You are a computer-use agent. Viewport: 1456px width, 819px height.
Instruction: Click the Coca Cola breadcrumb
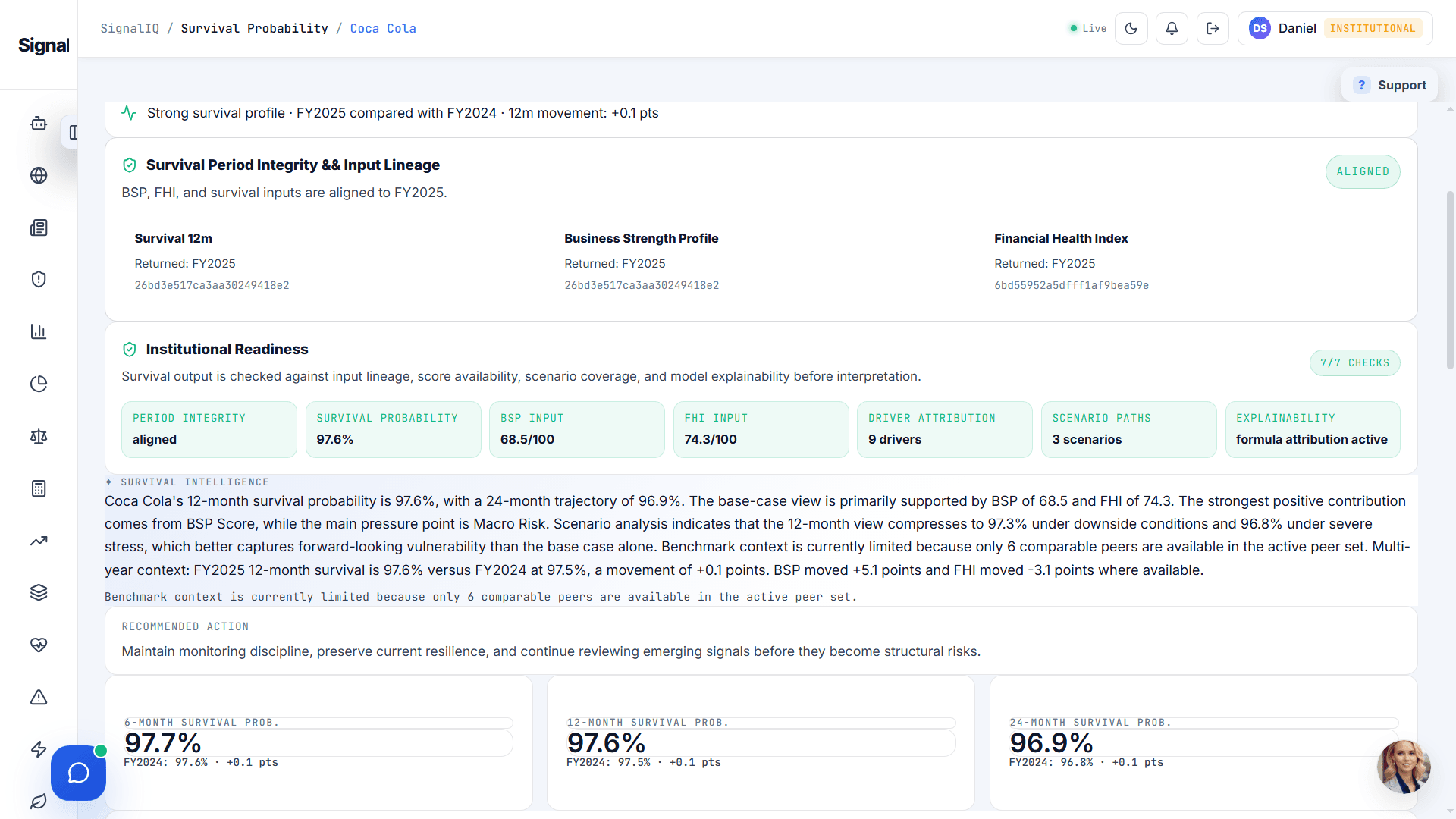pos(383,28)
